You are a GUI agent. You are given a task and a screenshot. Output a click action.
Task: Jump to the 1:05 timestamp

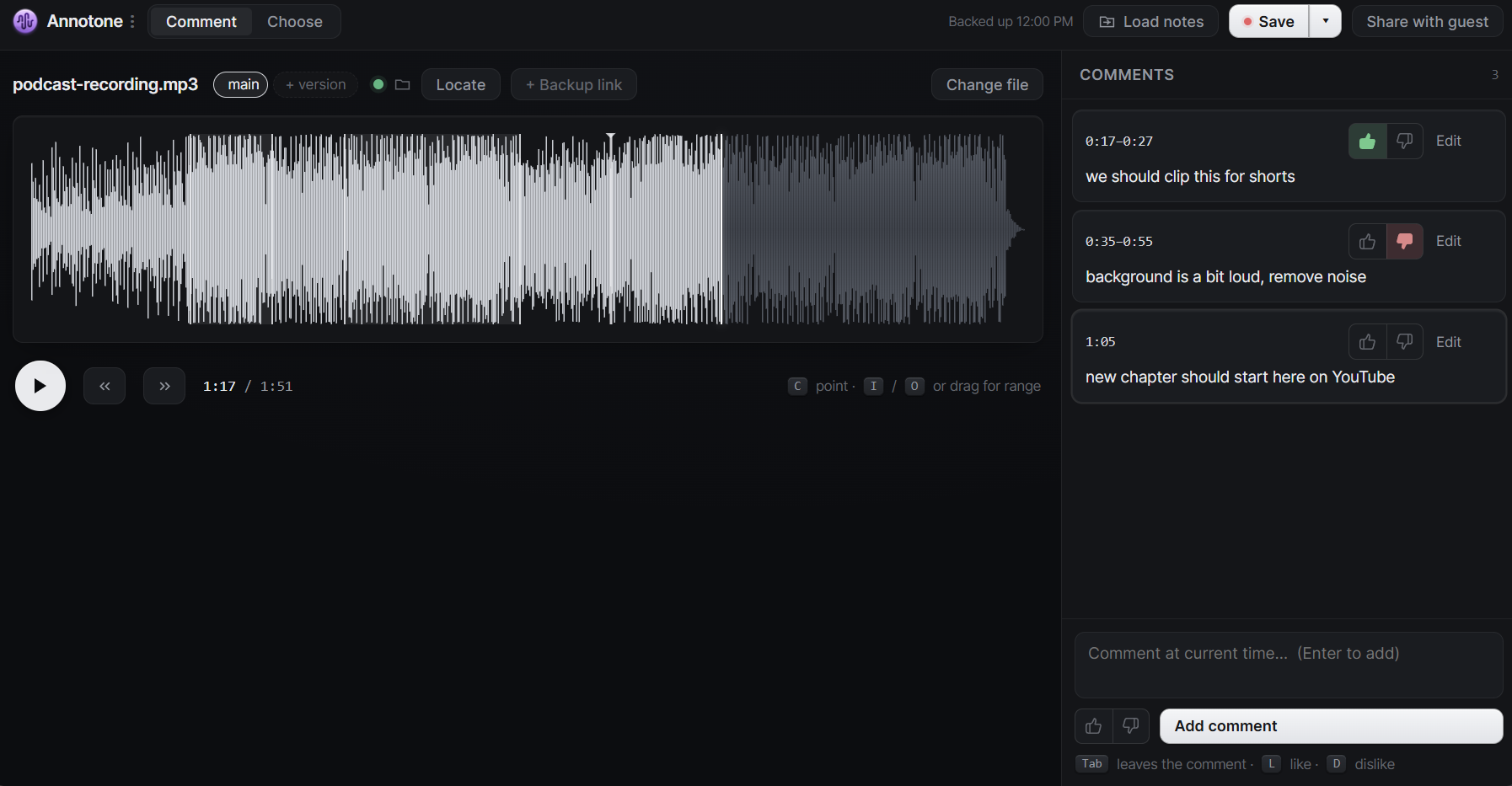point(1100,342)
